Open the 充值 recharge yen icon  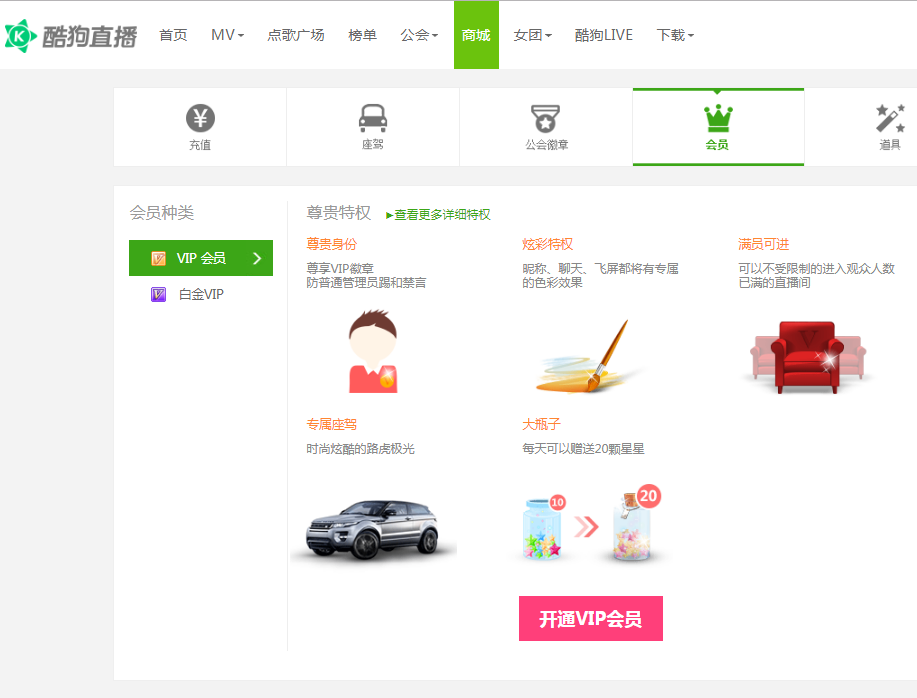coord(200,119)
